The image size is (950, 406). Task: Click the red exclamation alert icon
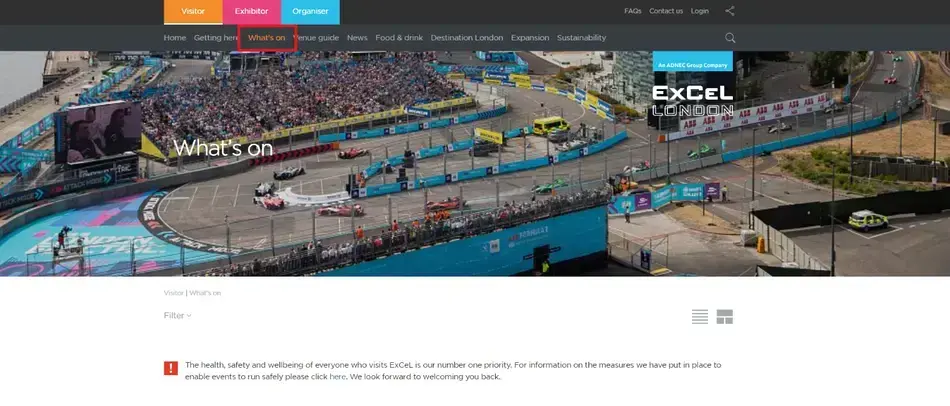[171, 368]
